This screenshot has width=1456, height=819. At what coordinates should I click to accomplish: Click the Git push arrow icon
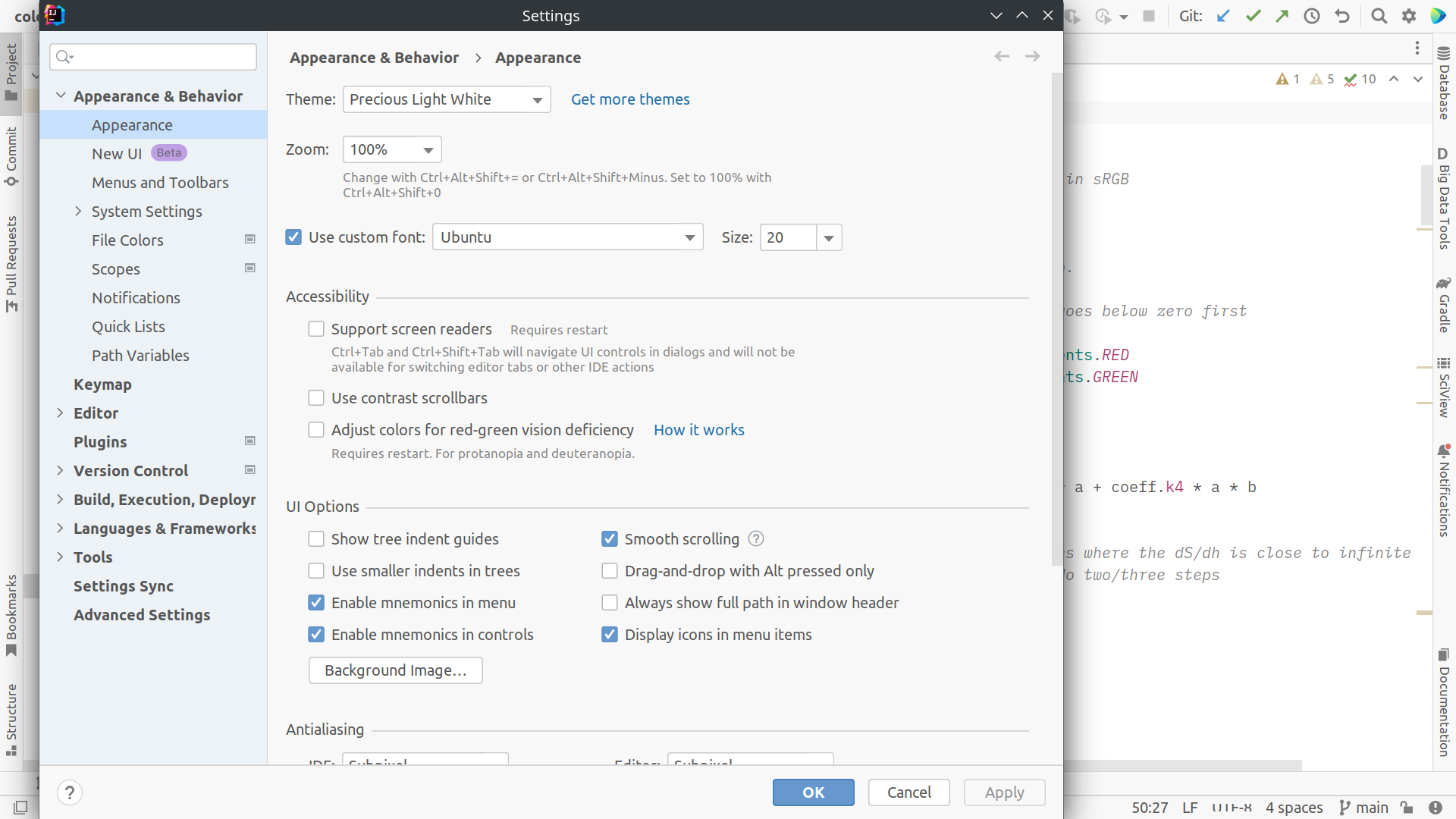pos(1282,16)
